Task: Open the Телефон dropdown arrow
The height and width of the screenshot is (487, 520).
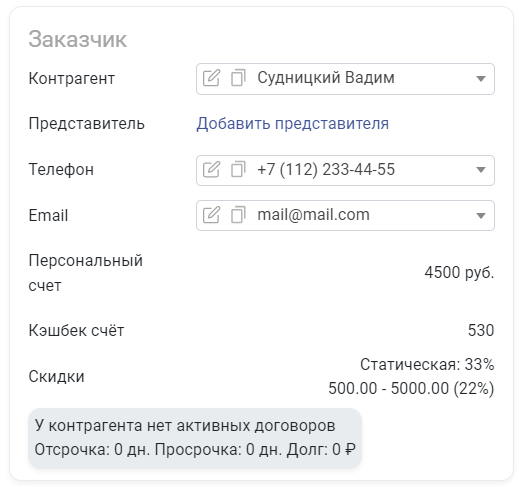Action: tap(480, 170)
